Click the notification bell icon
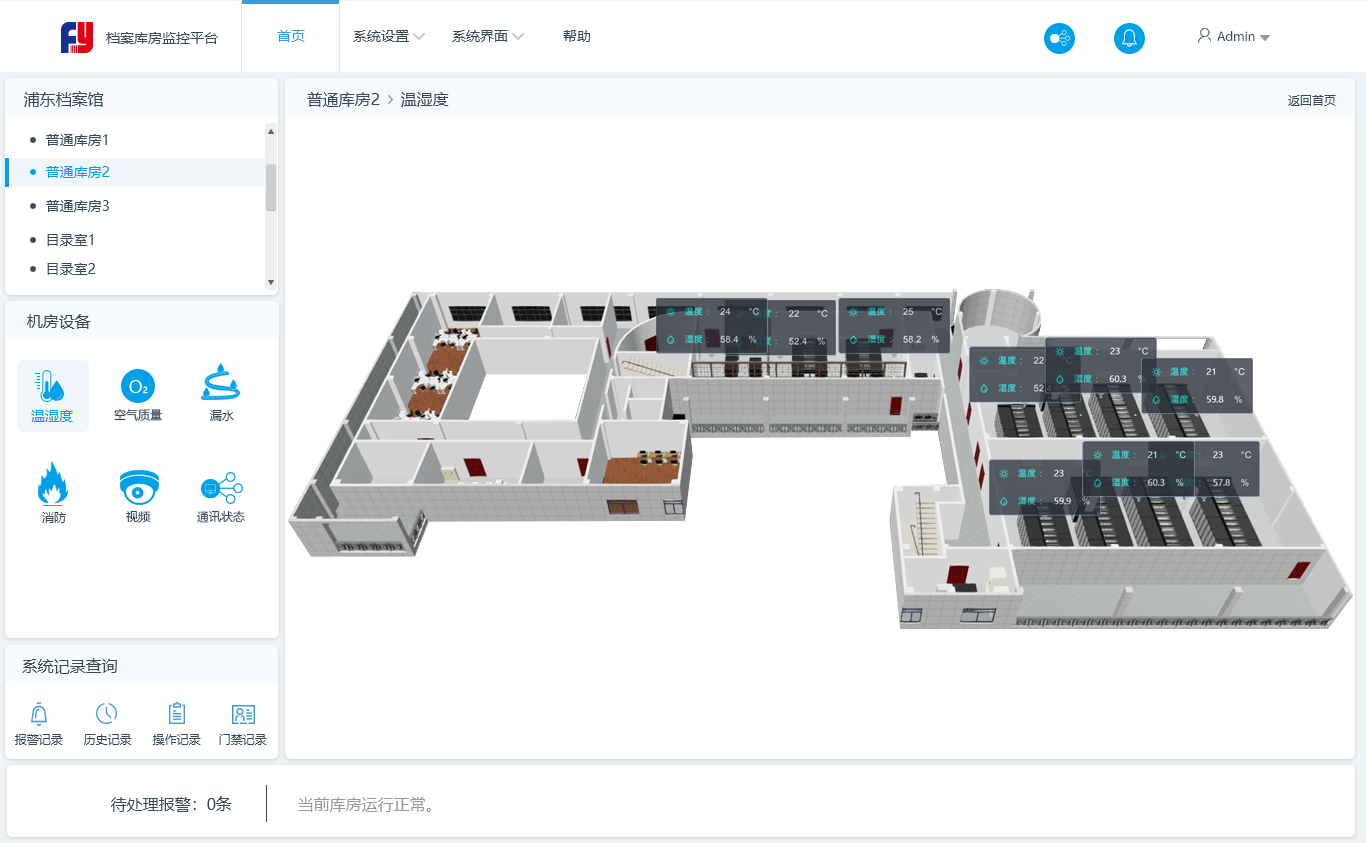This screenshot has height=843, width=1366. tap(1129, 38)
